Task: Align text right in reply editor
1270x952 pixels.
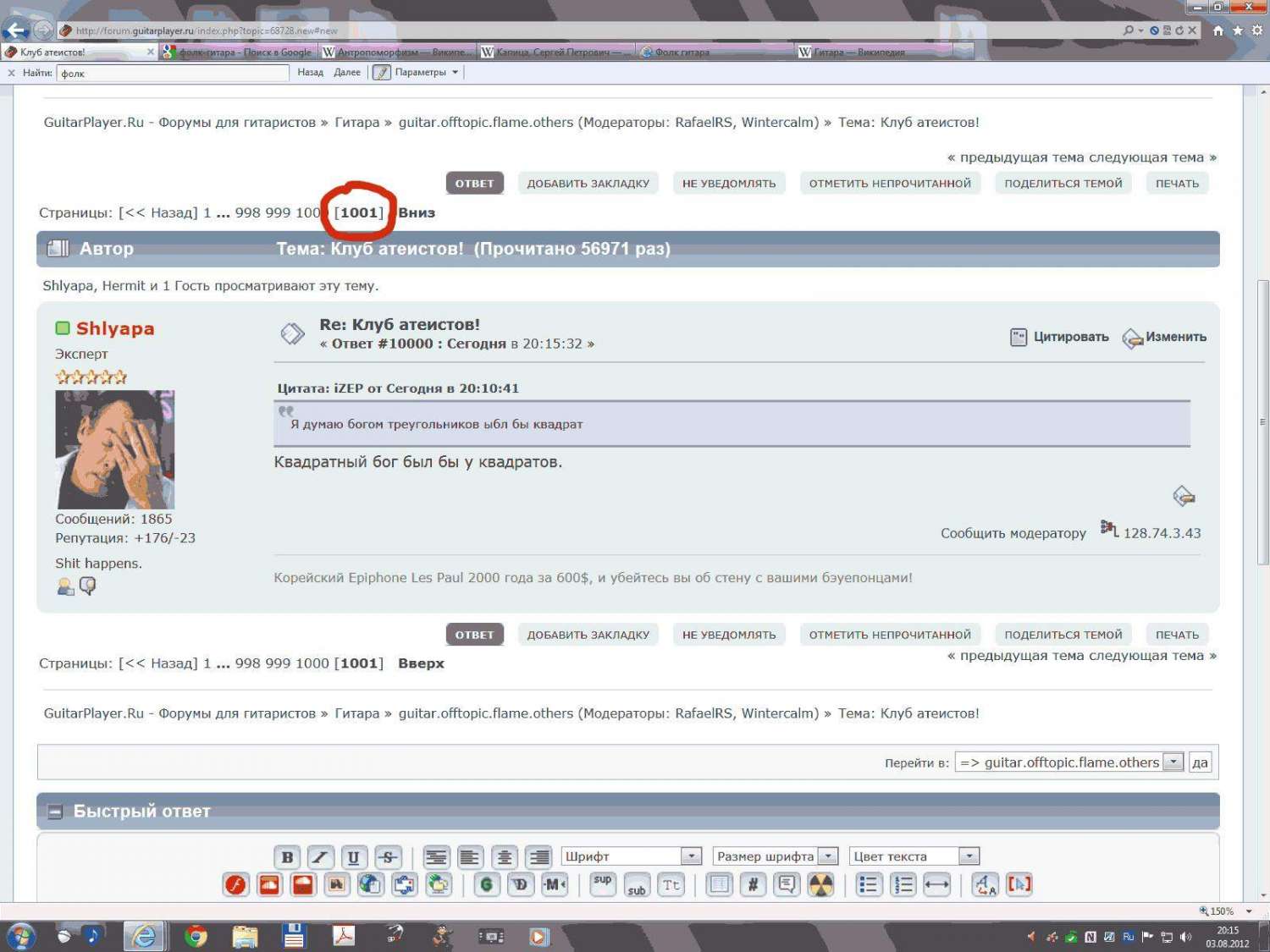Action: coord(538,857)
